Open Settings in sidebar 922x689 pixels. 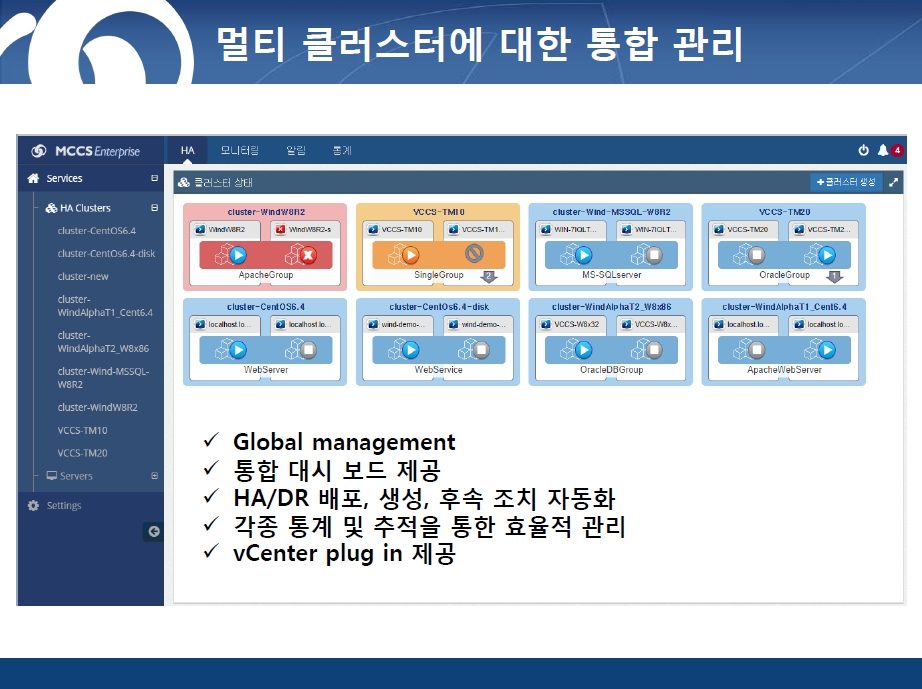coord(64,506)
